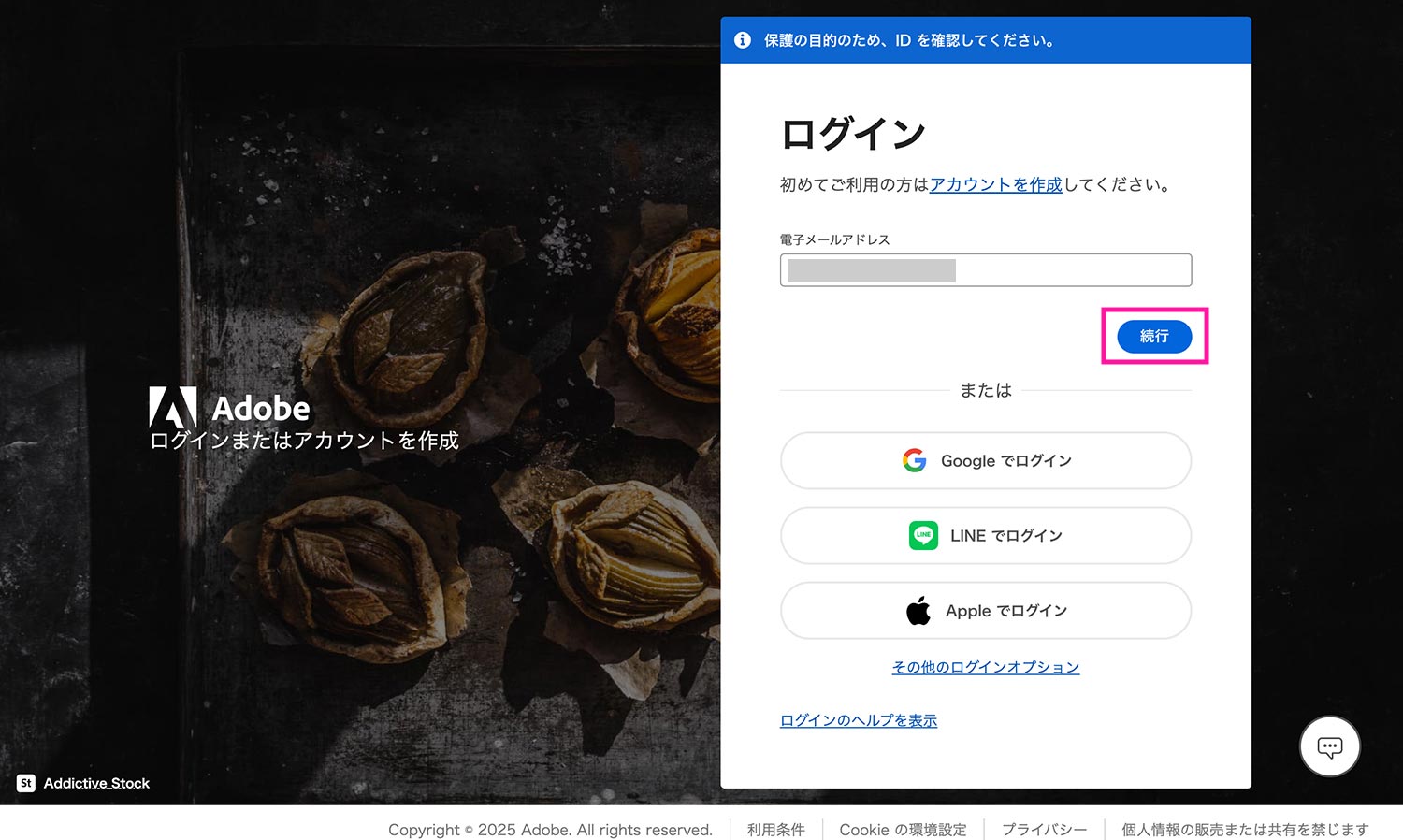The height and width of the screenshot is (840, 1403).
Task: Click inside the email address field
Action: [x=985, y=270]
